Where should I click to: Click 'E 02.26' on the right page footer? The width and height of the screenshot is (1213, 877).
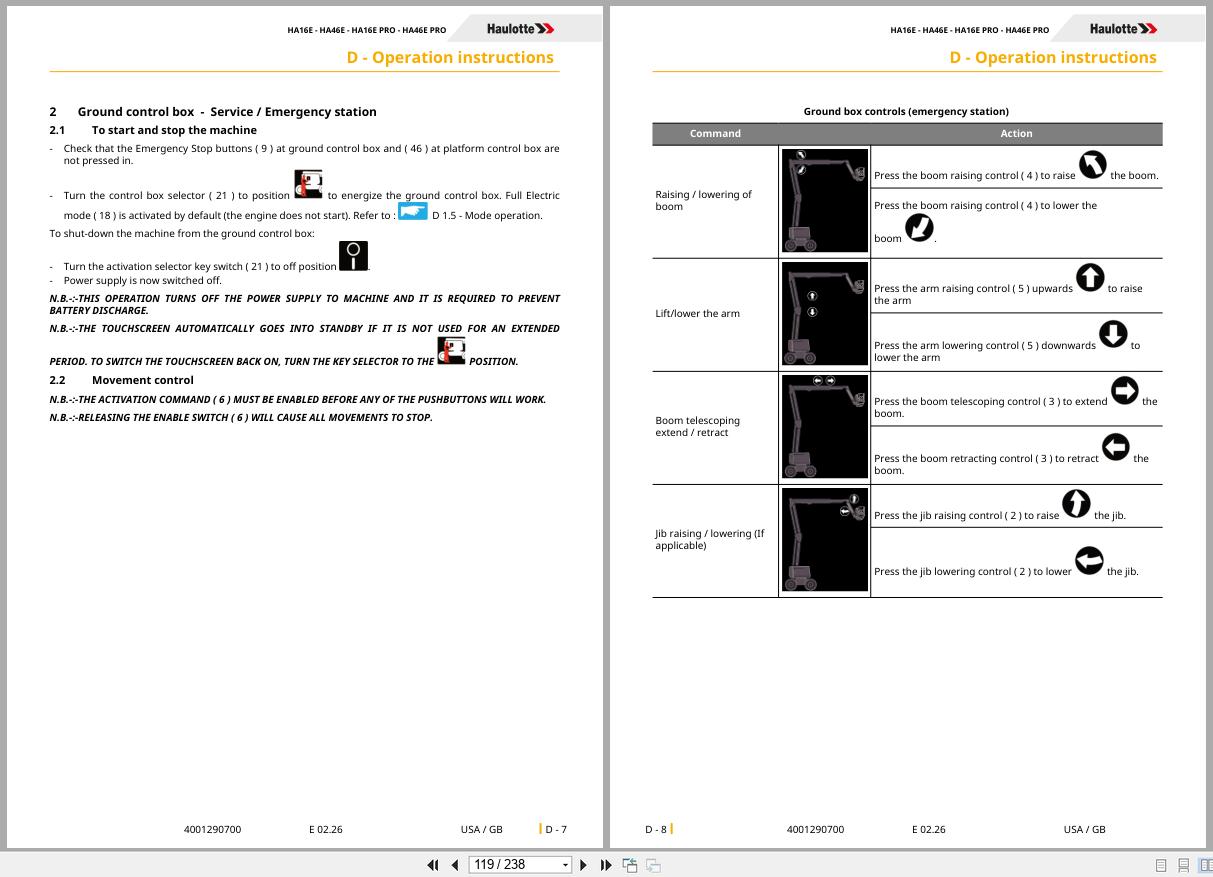(x=928, y=829)
